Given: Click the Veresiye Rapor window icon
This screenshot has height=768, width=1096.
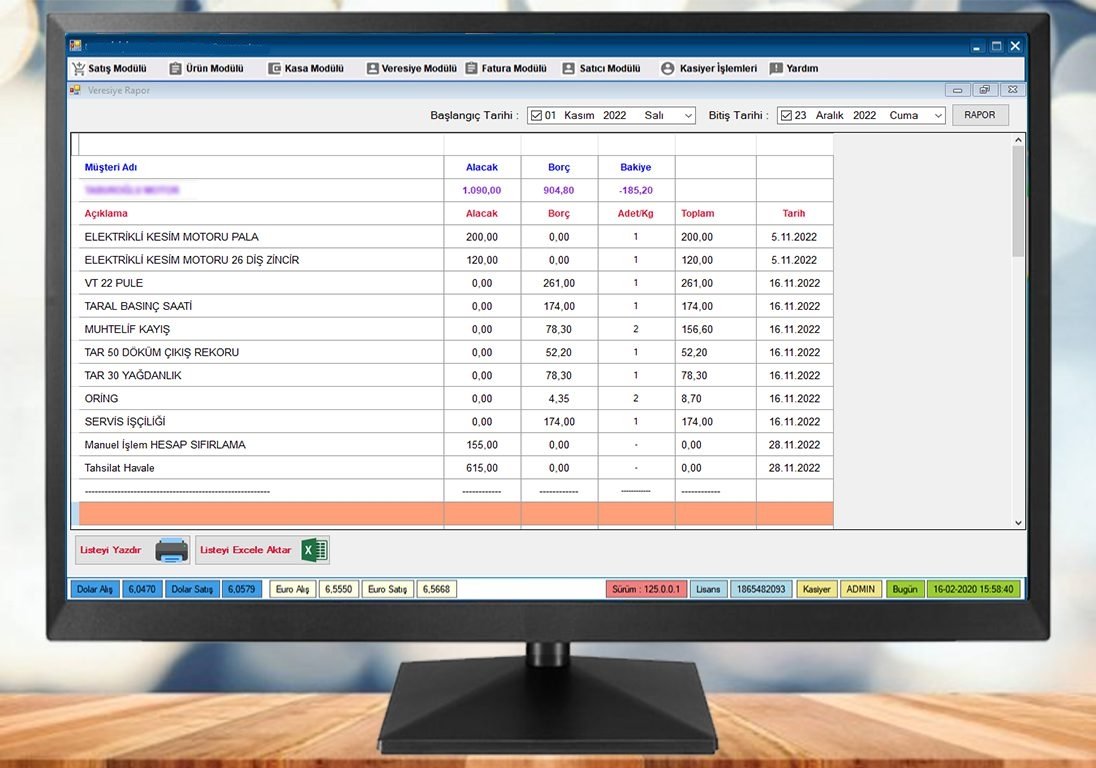Looking at the screenshot, I should [x=75, y=90].
